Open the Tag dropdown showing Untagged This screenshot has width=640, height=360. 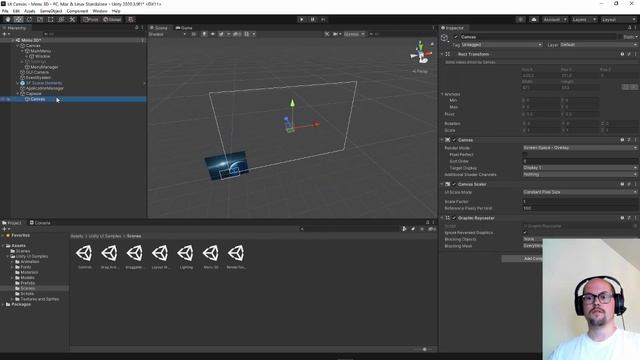click(x=502, y=45)
